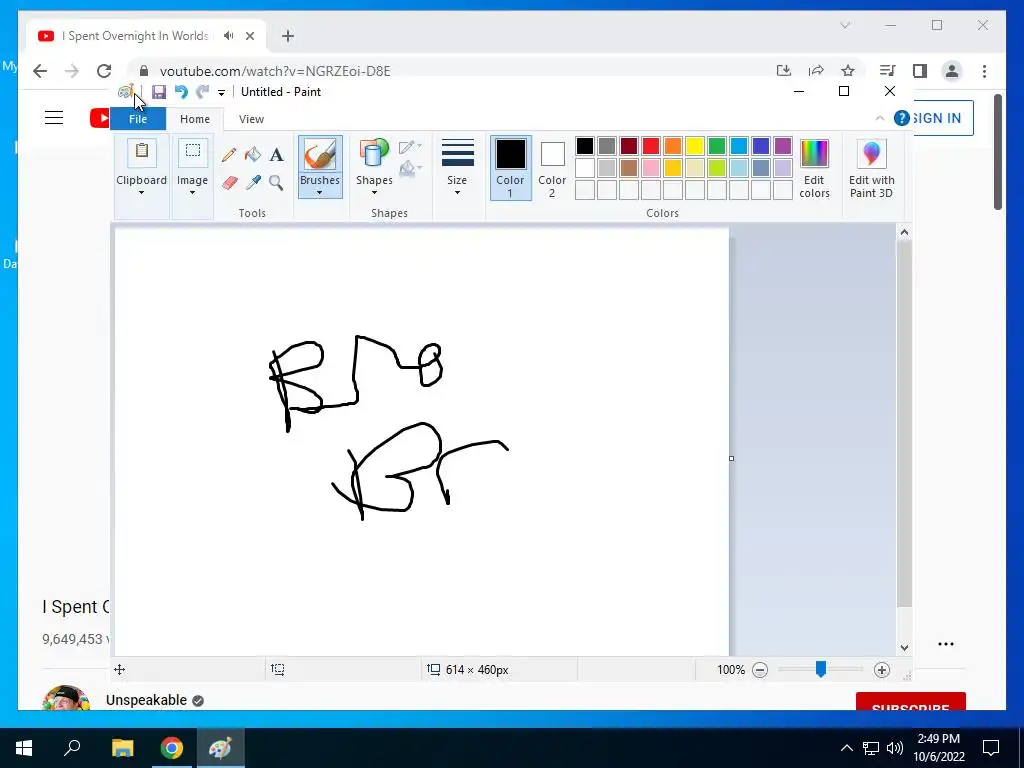
Task: Click the Install app icon in address bar
Action: [784, 71]
